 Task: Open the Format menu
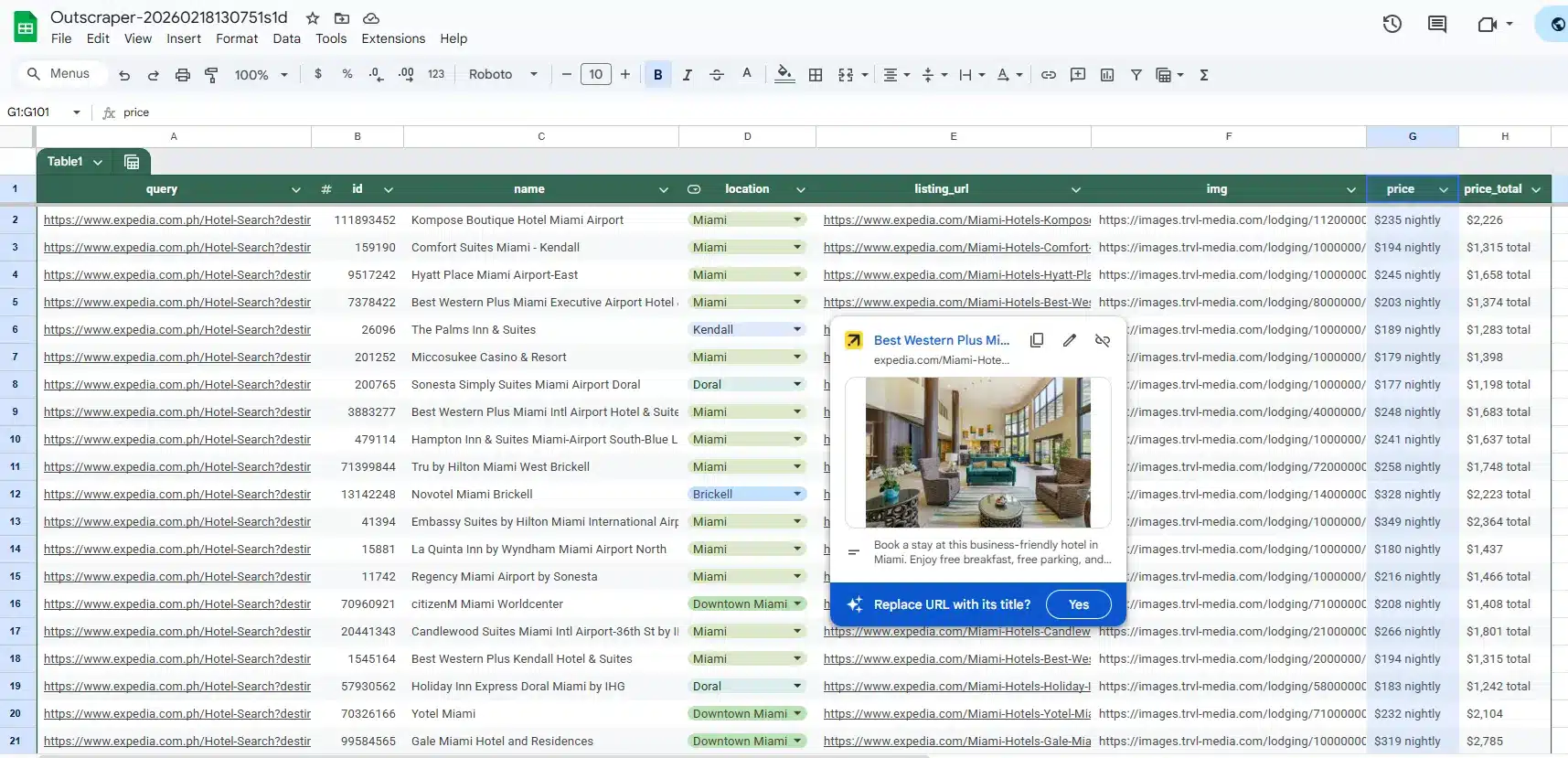click(x=237, y=38)
